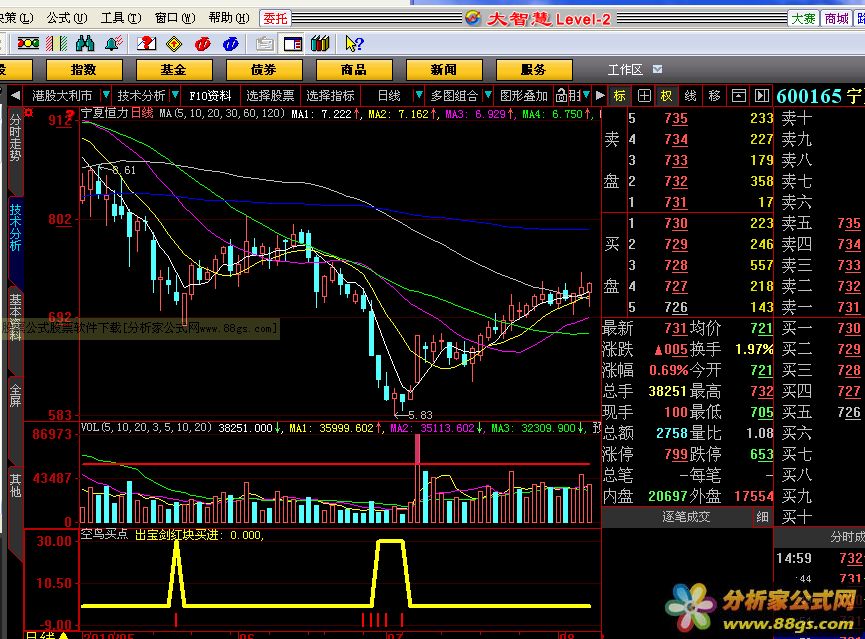Click the traffic light icon in toolbar

[28, 44]
